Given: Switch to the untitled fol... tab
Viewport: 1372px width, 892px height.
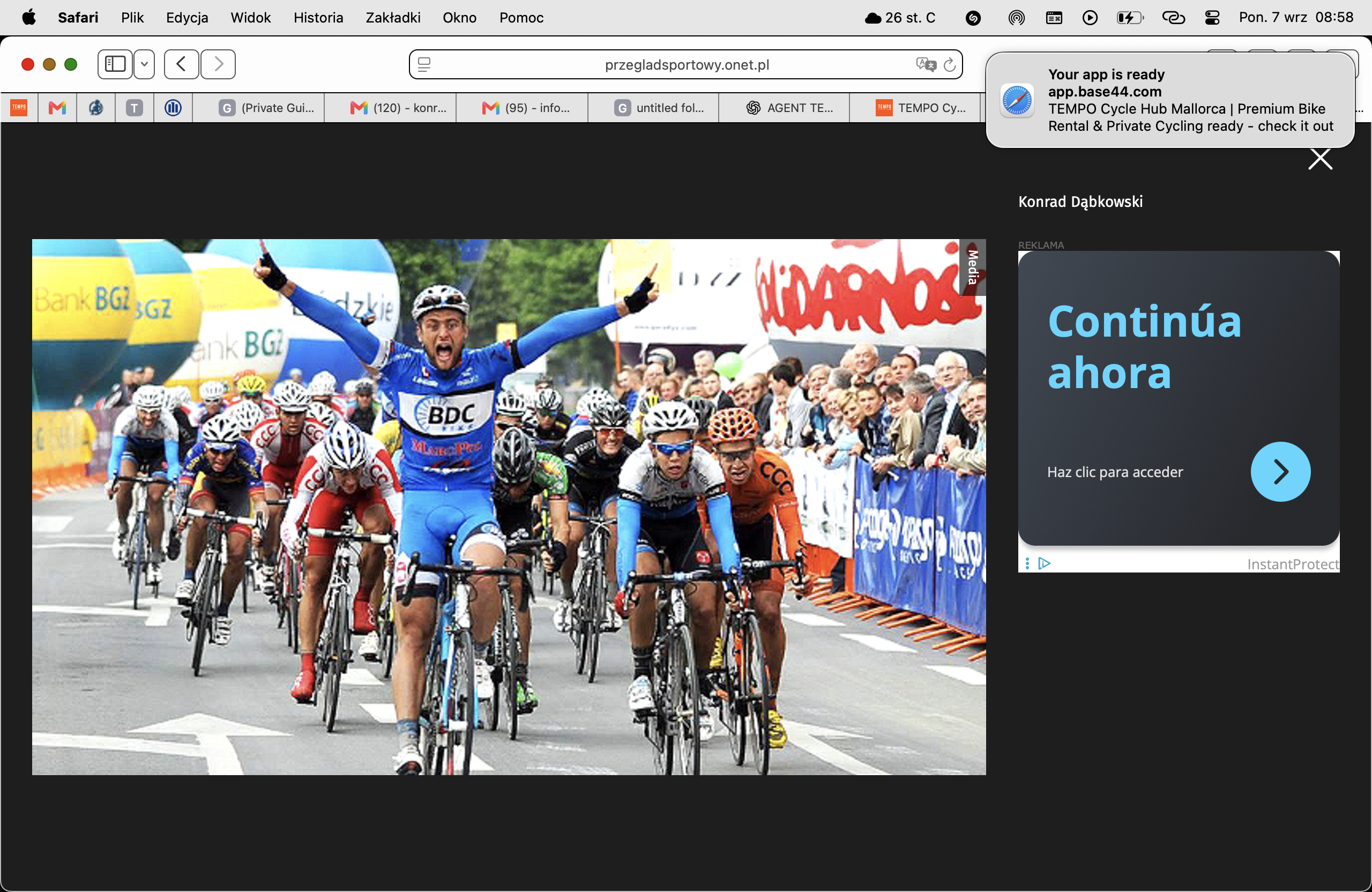Looking at the screenshot, I should pyautogui.click(x=653, y=107).
